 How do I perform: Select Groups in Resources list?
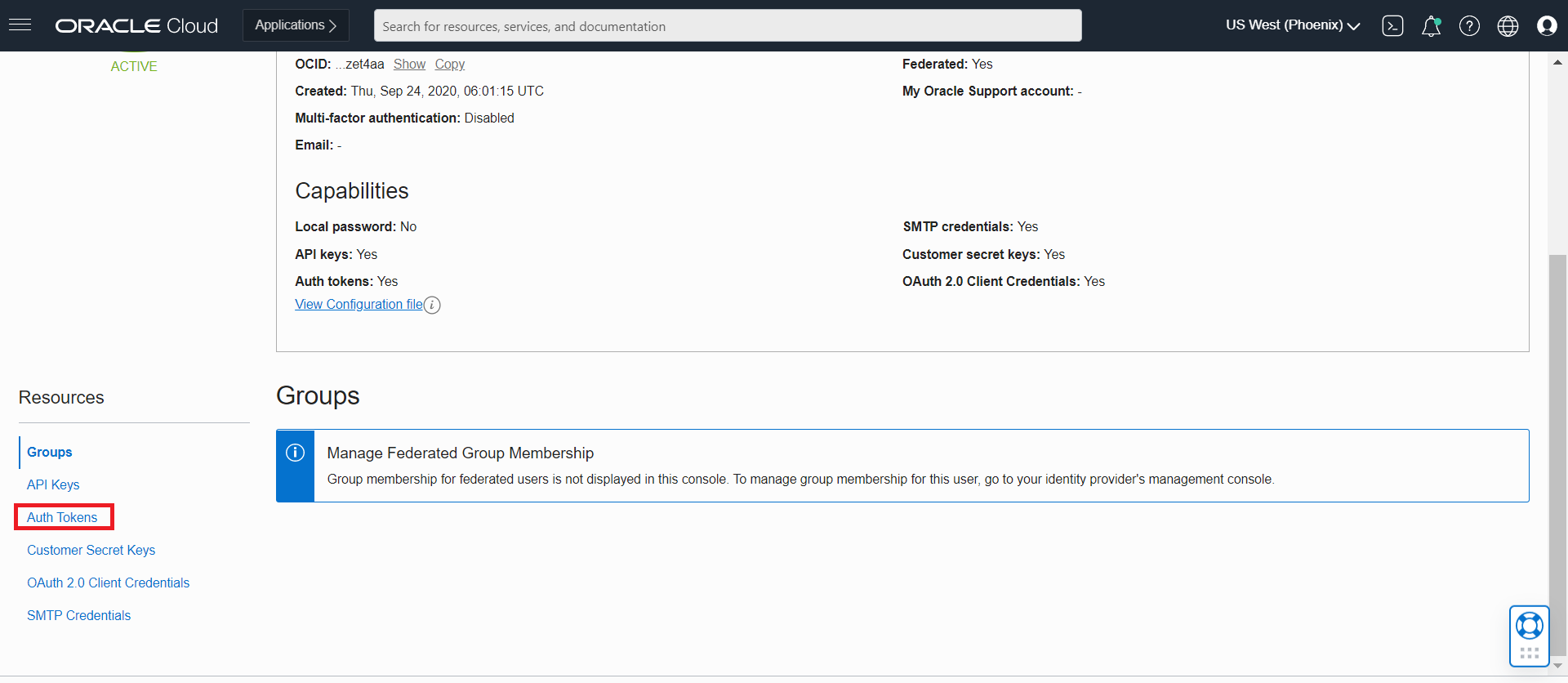point(49,452)
